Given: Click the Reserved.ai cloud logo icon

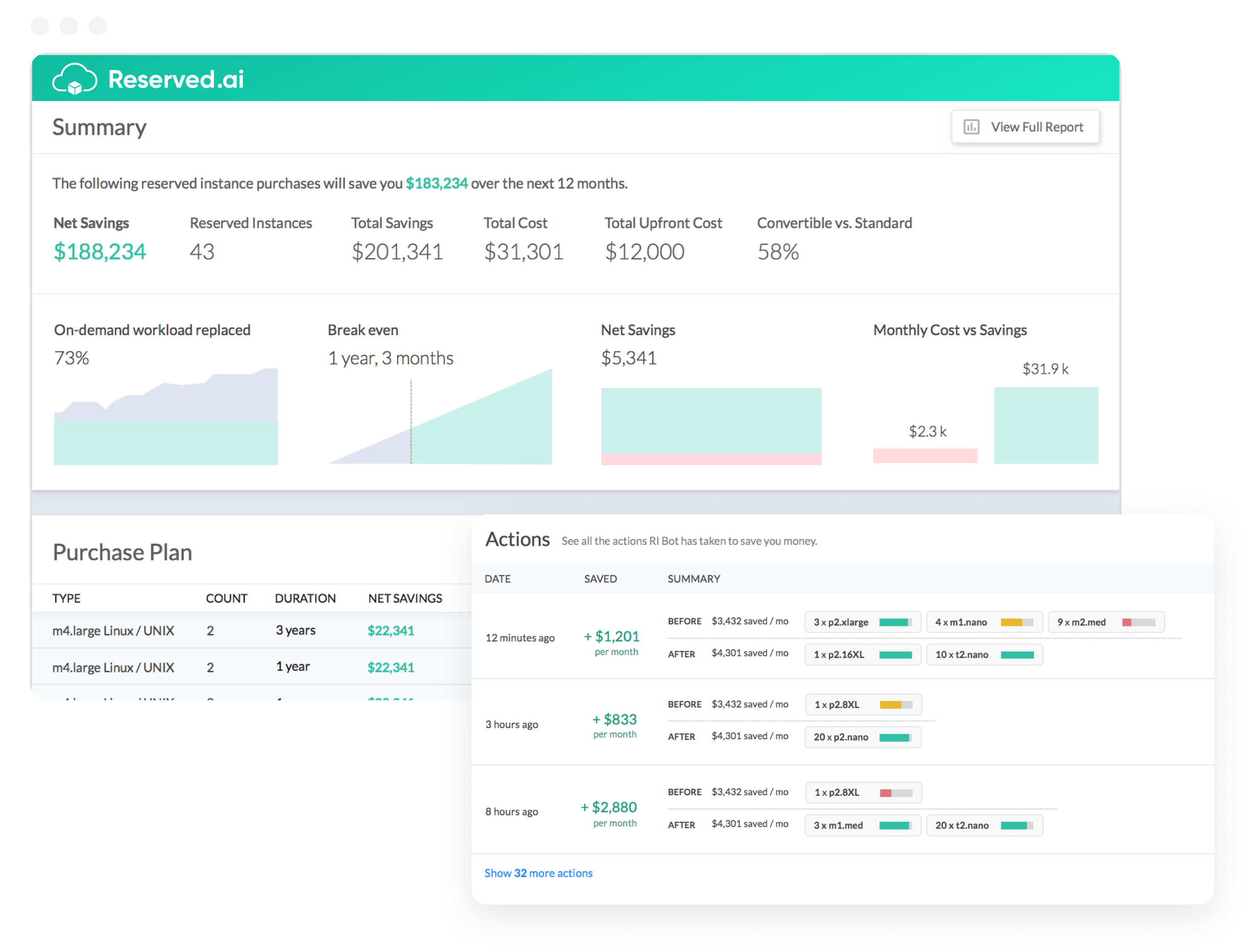Looking at the screenshot, I should click(75, 79).
